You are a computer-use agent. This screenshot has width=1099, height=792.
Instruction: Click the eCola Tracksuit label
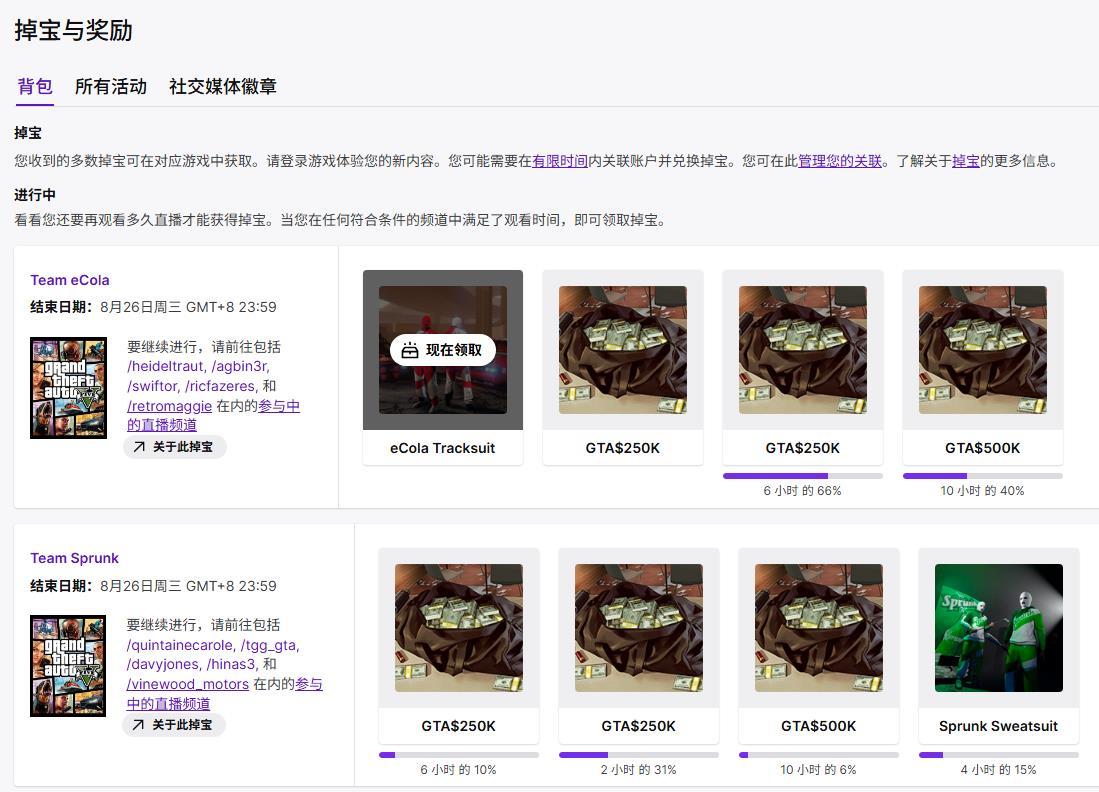tap(443, 448)
